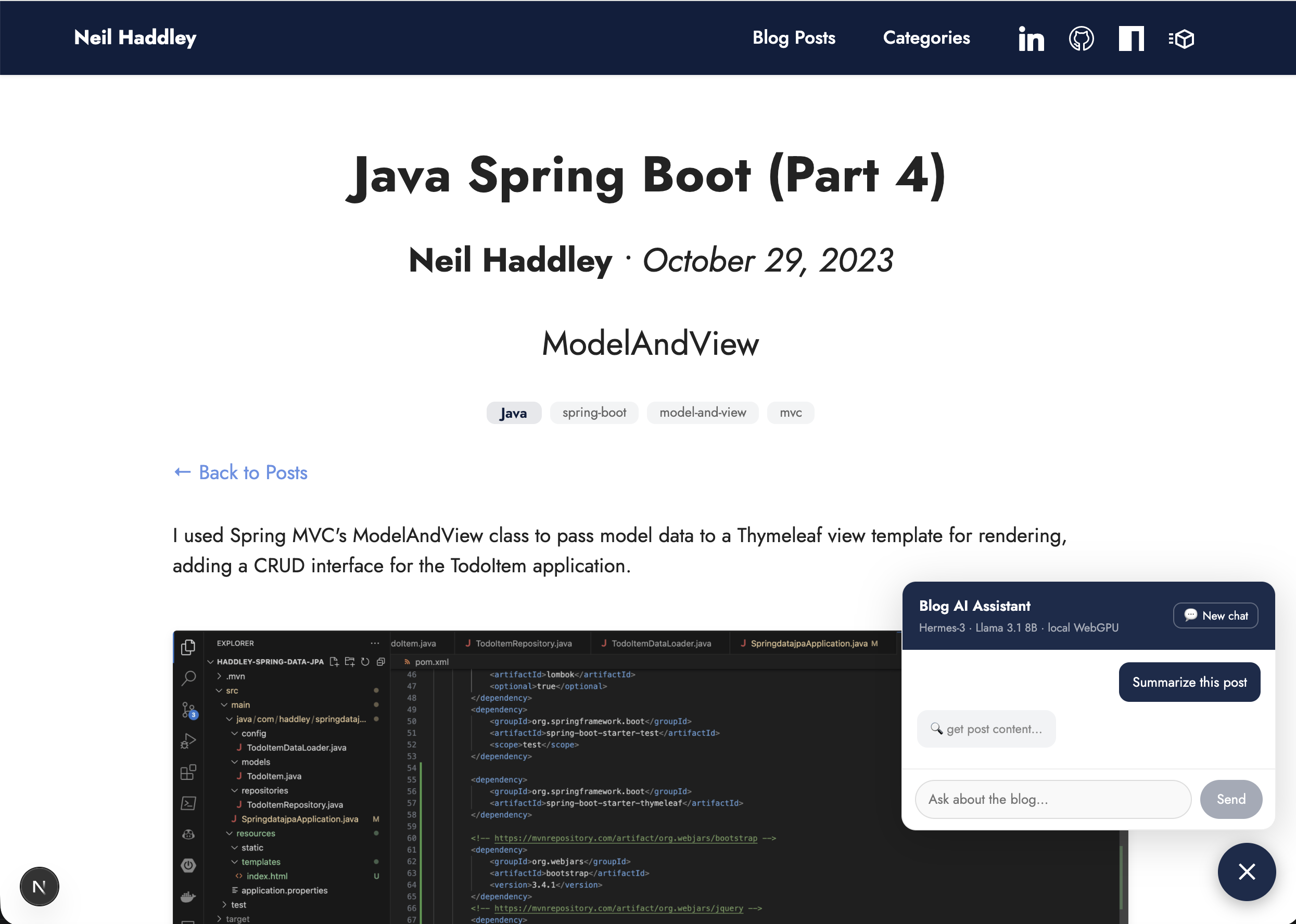1296x924 pixels.
Task: Open the GitHub profile icon
Action: [x=1081, y=38]
